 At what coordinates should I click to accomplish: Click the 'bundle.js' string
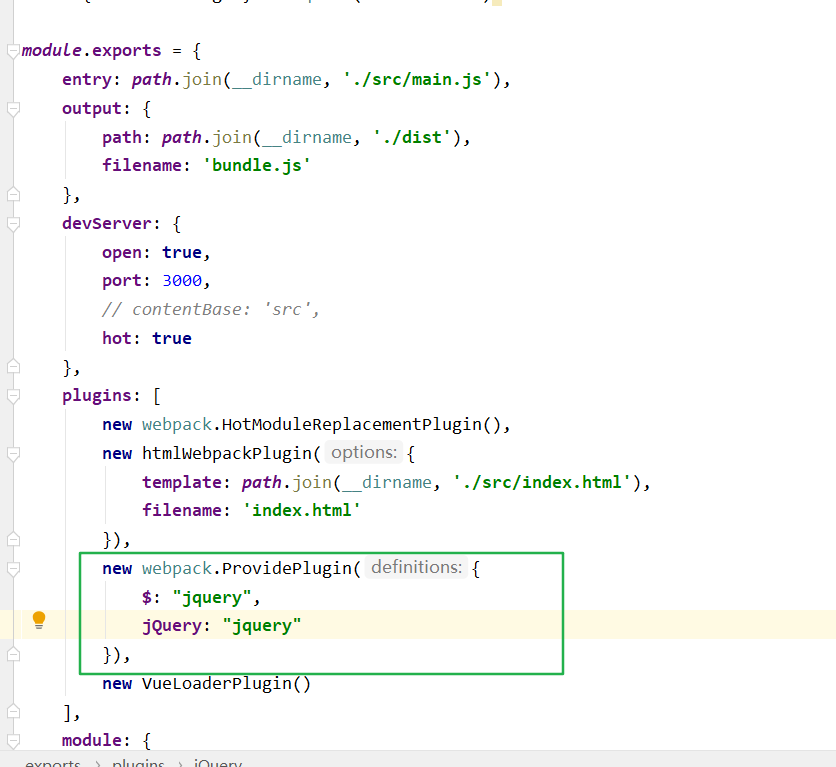tap(256, 166)
